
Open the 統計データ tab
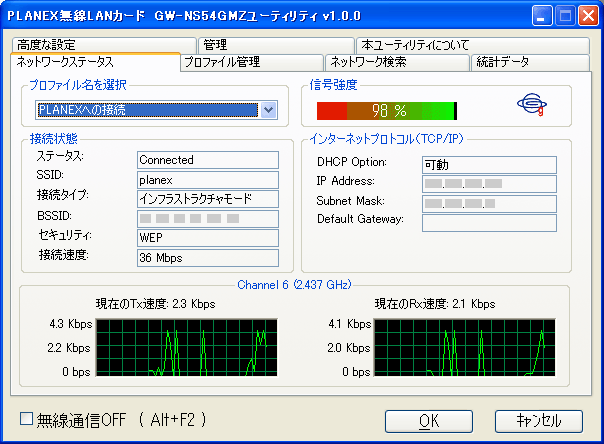point(530,62)
